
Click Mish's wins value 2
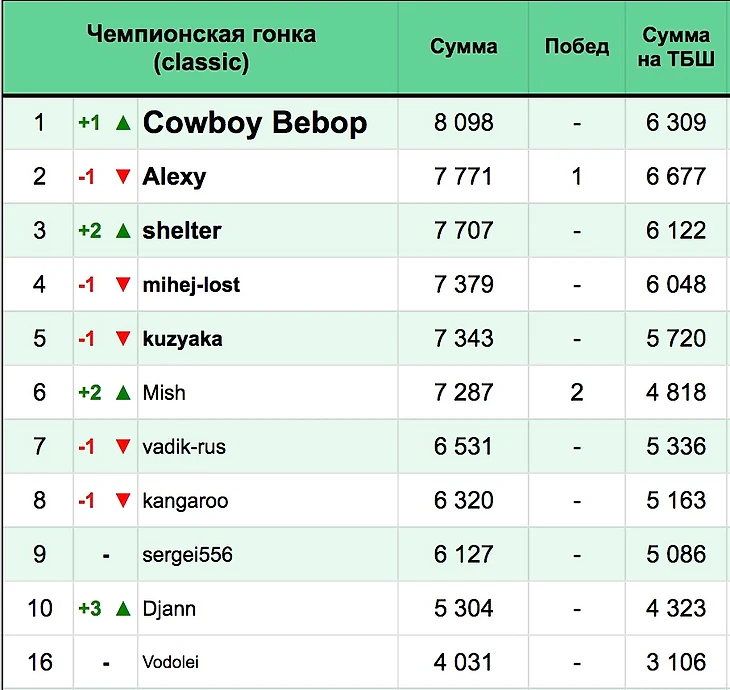577,392
